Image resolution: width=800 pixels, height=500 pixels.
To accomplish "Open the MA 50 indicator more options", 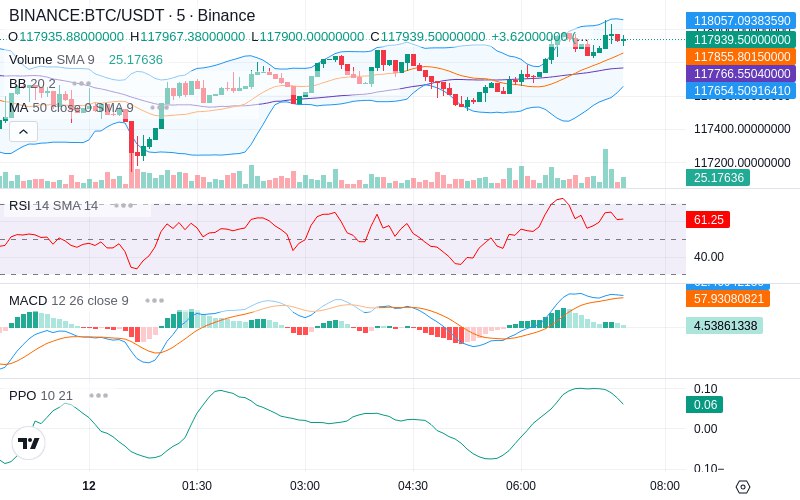I will coord(160,108).
